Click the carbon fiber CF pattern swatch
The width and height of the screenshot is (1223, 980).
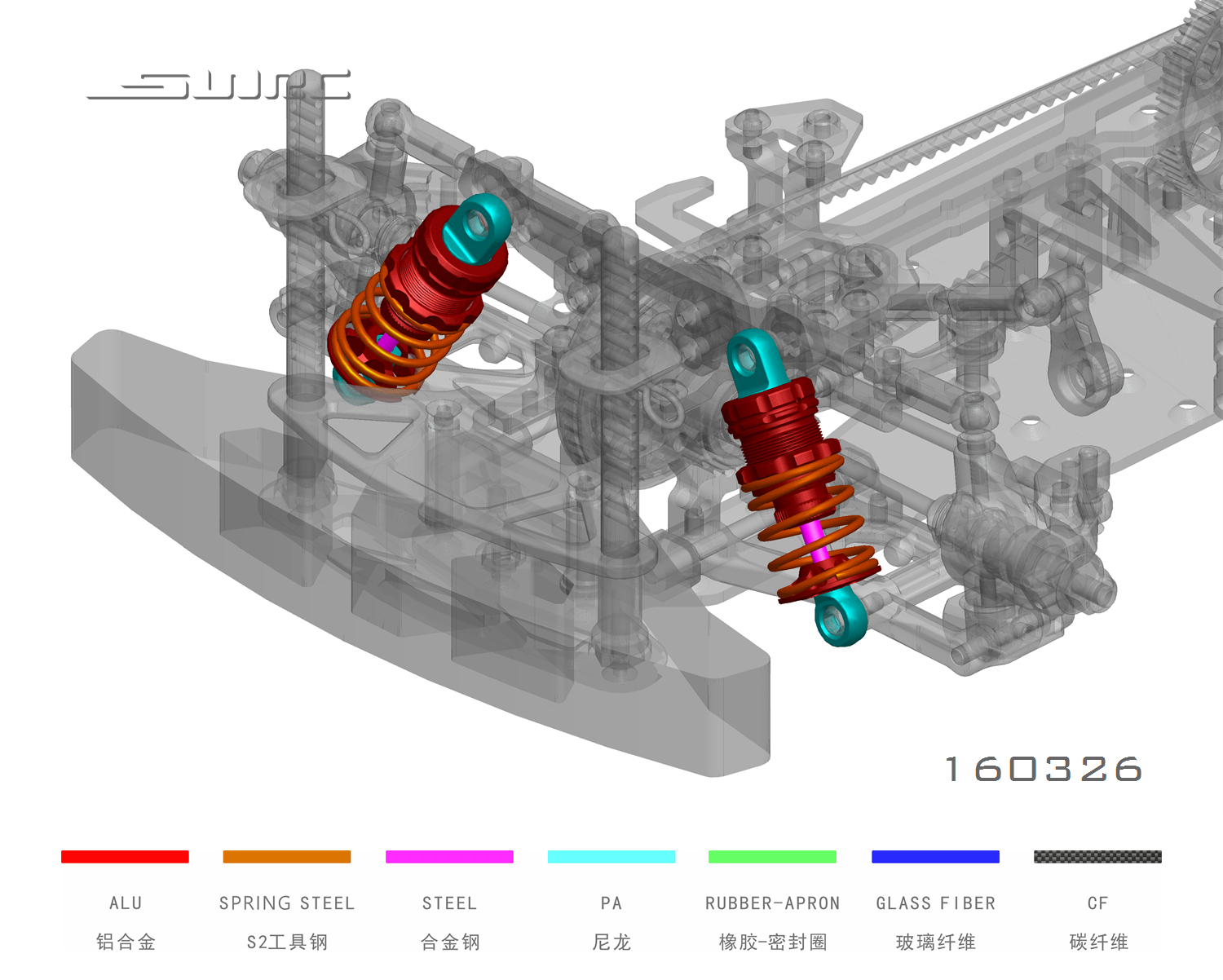1097,856
